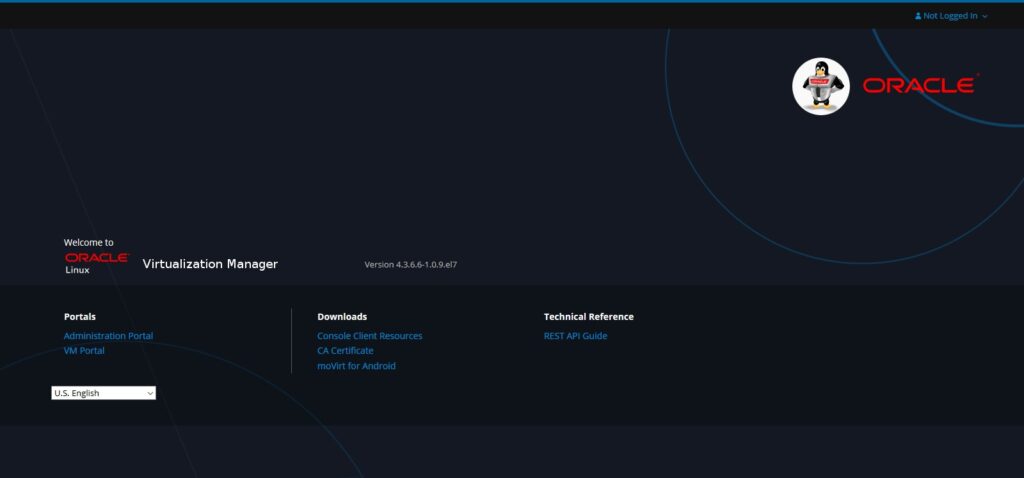Click the Version 4.3.6.6 text
1024x478 pixels.
pos(410,265)
